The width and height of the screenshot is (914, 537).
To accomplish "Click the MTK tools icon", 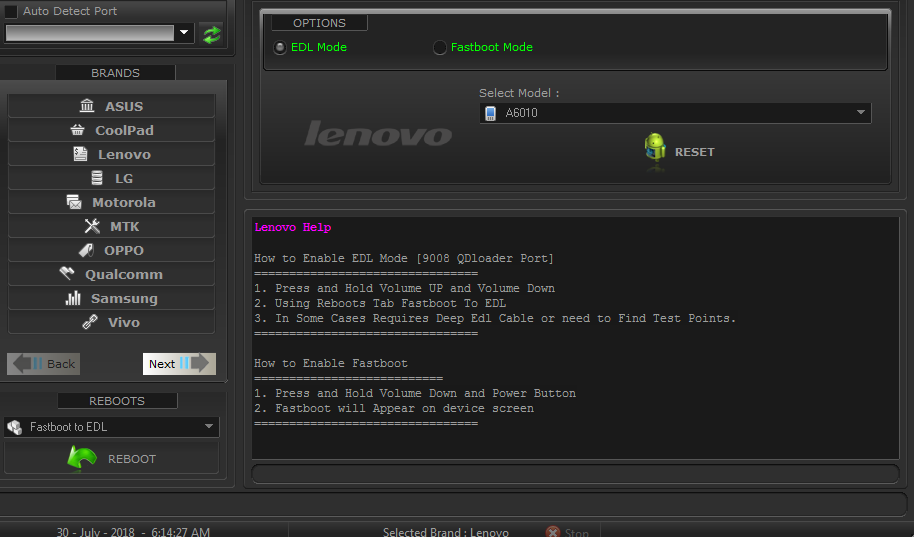I will [x=92, y=226].
